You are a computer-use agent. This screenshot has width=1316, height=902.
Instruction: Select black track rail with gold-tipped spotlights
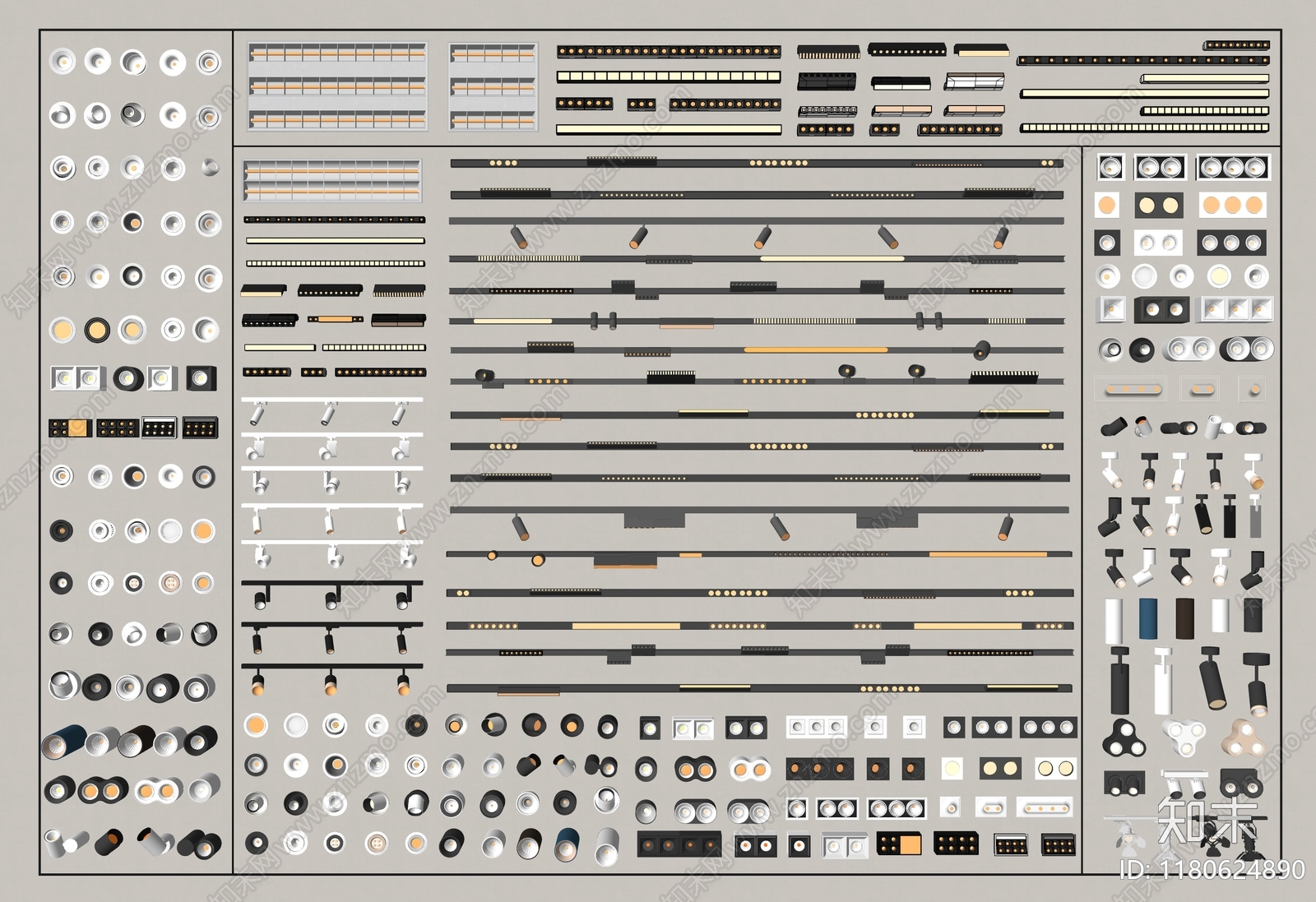click(x=332, y=678)
